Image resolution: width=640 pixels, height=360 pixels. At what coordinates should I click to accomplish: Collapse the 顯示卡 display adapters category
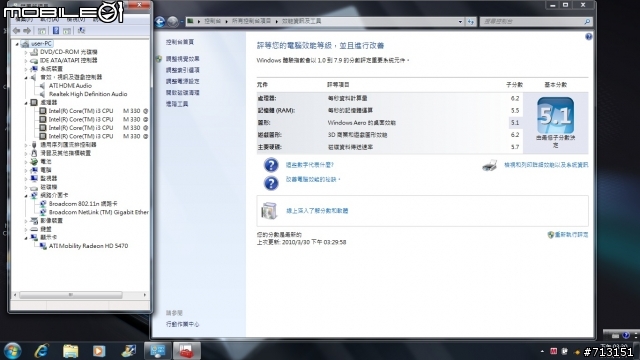coord(26,237)
